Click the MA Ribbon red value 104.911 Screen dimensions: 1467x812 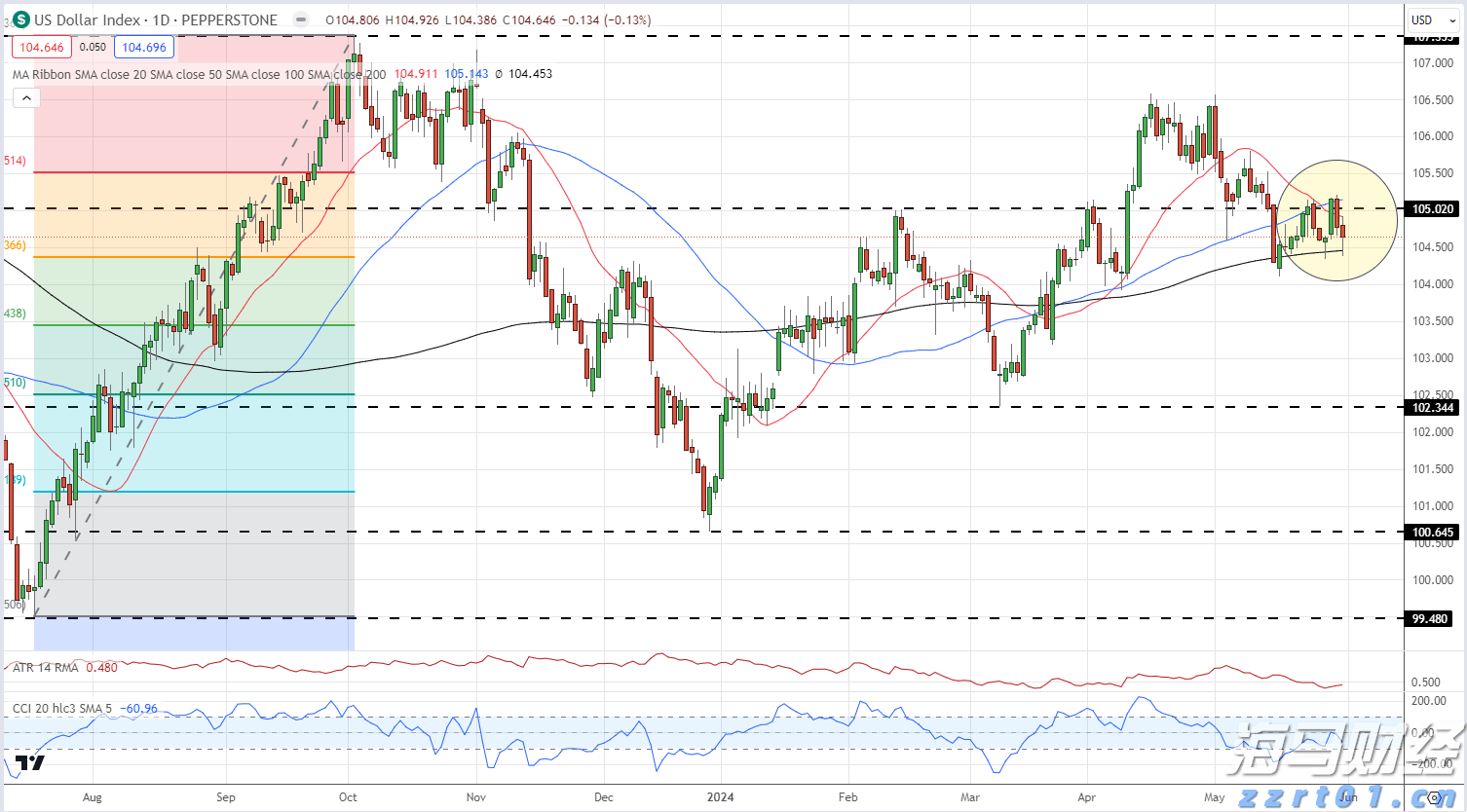click(x=416, y=74)
